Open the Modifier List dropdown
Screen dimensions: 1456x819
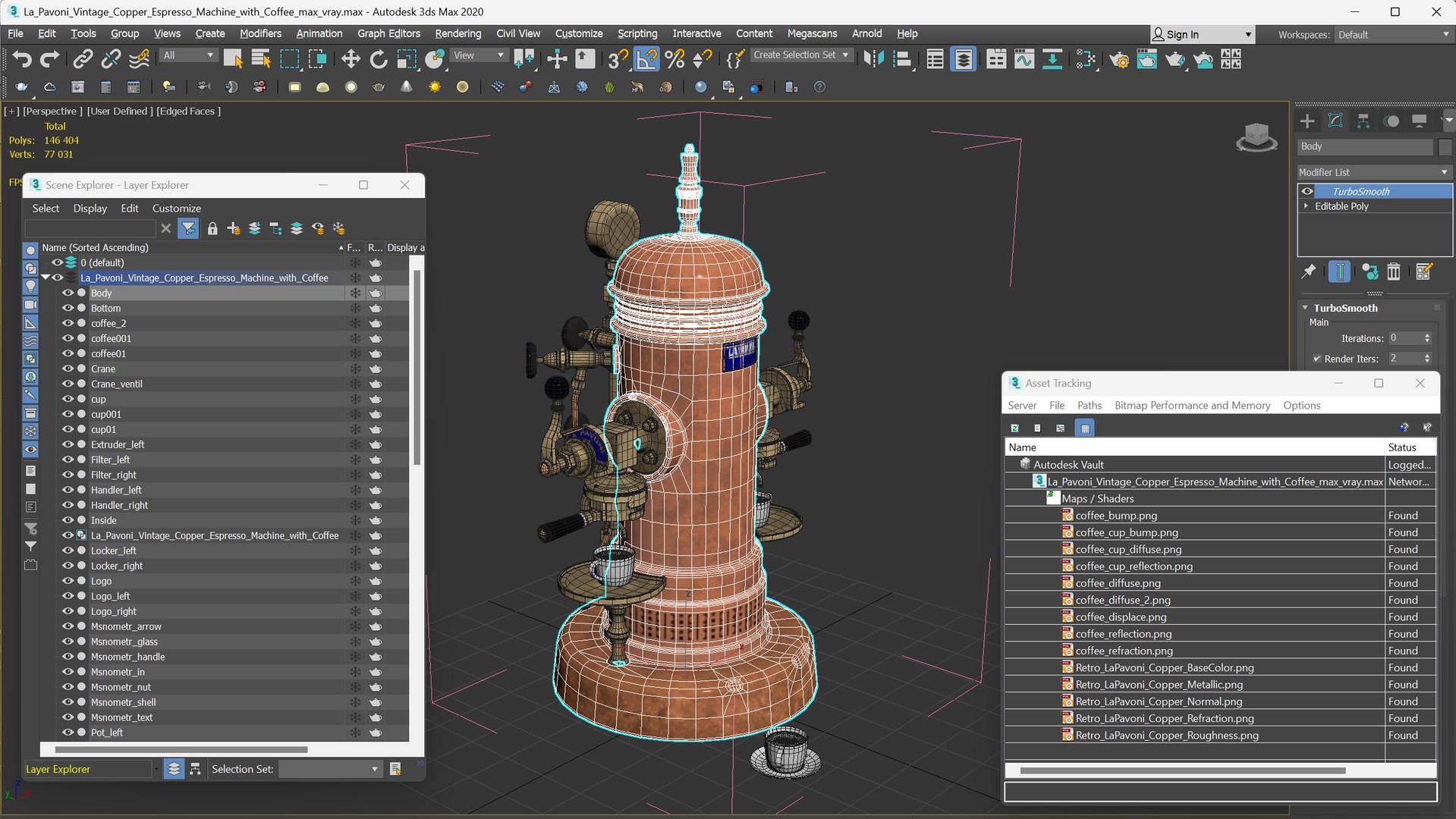point(1374,172)
